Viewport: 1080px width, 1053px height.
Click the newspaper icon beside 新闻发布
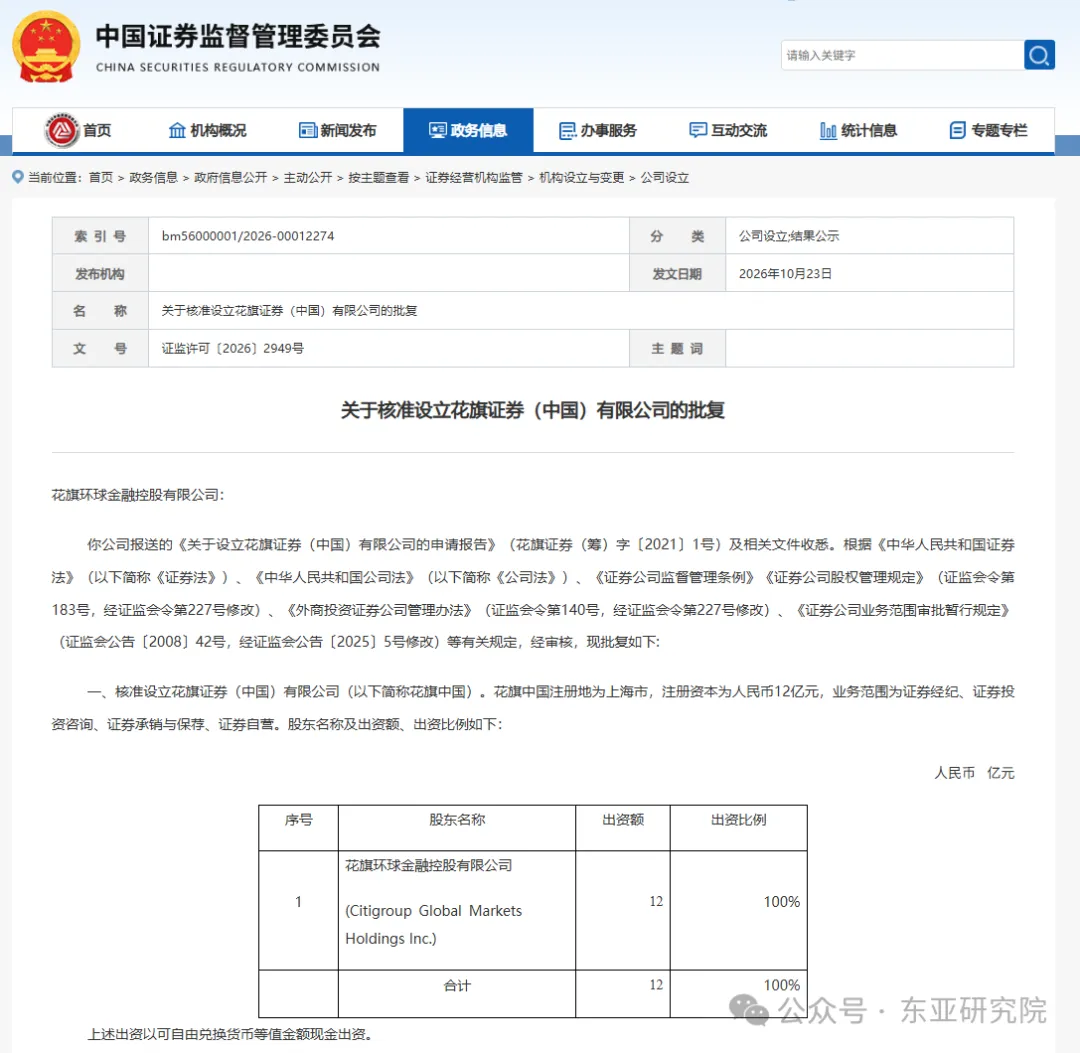[307, 130]
